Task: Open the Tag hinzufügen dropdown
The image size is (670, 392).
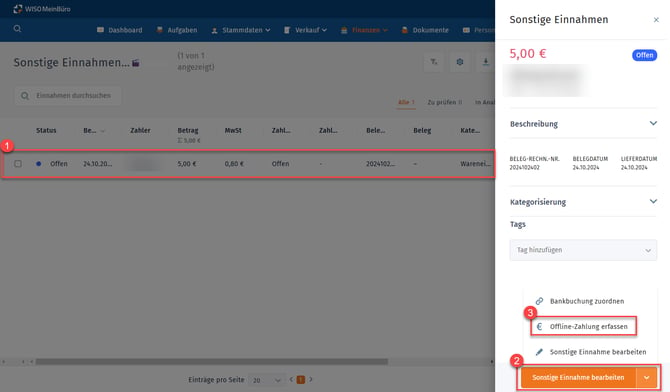Action: click(x=583, y=250)
